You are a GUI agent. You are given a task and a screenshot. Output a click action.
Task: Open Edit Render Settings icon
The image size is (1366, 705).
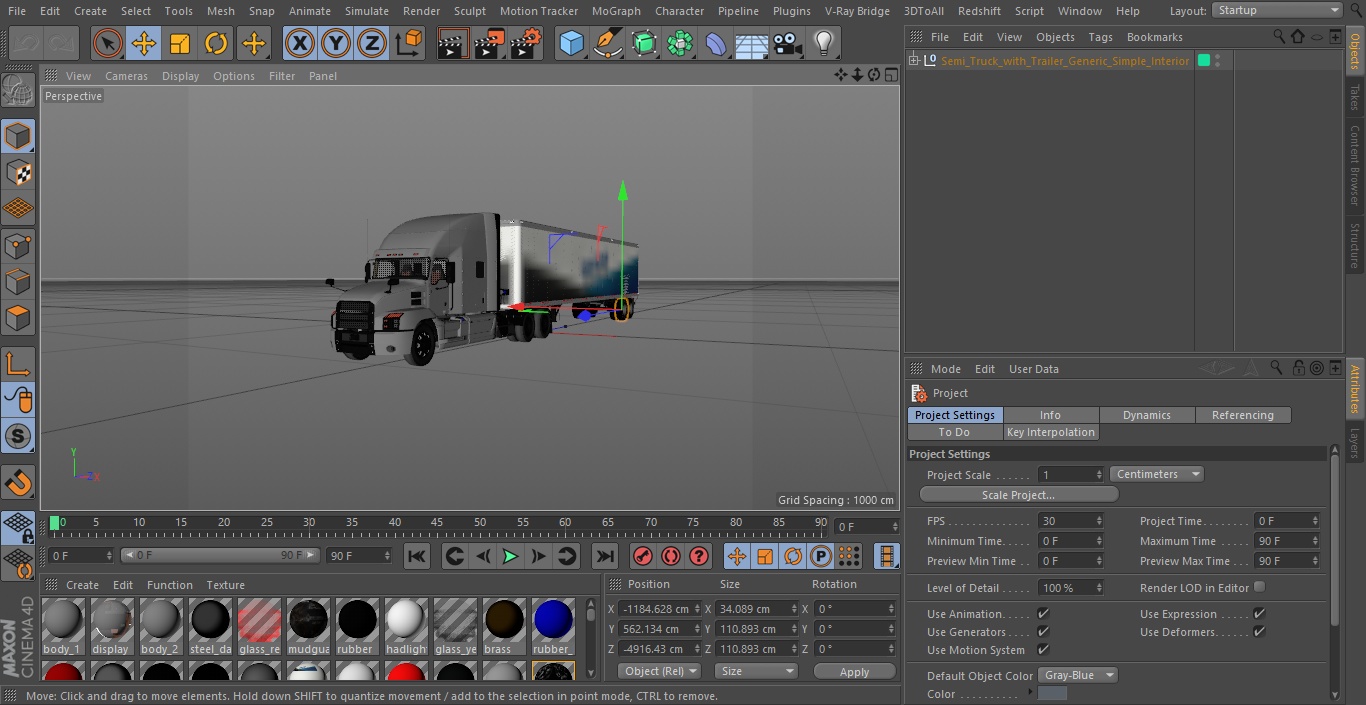pos(526,43)
